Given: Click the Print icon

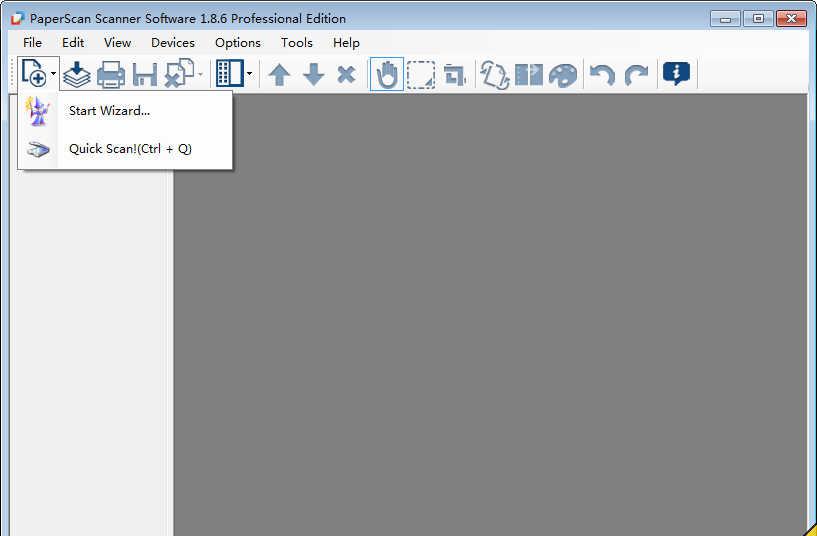Looking at the screenshot, I should coord(111,74).
